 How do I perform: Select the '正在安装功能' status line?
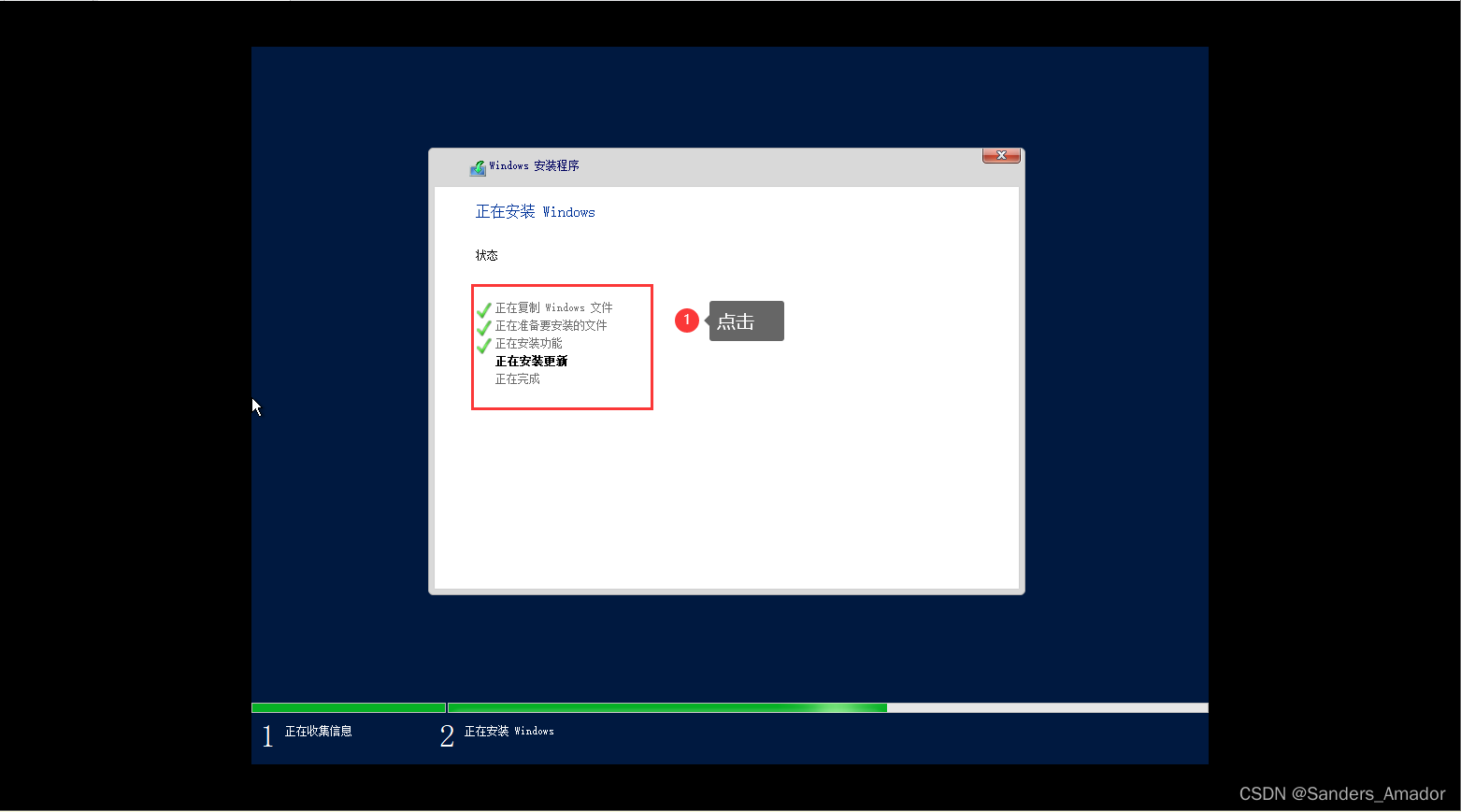point(528,343)
